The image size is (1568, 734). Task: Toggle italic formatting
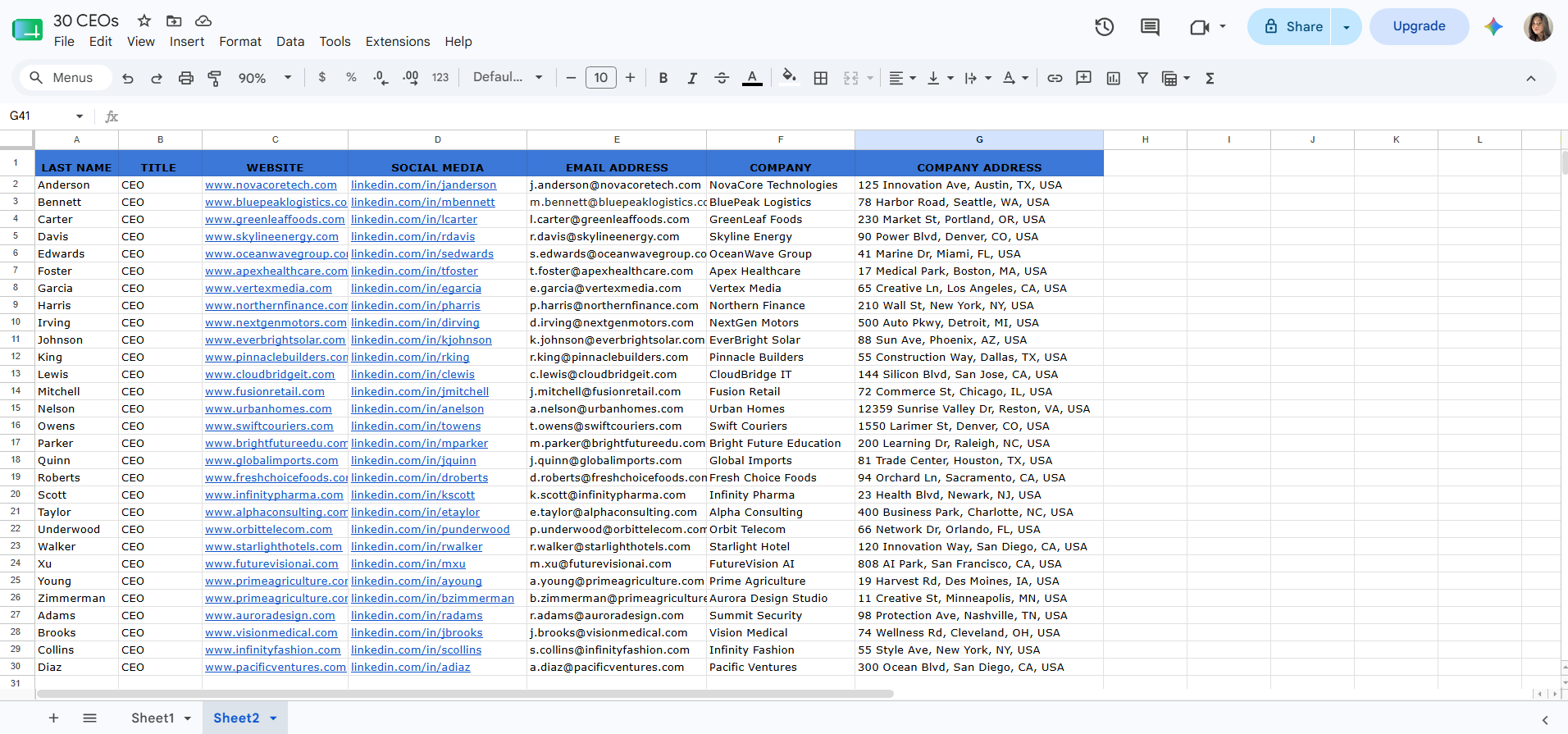pos(692,78)
